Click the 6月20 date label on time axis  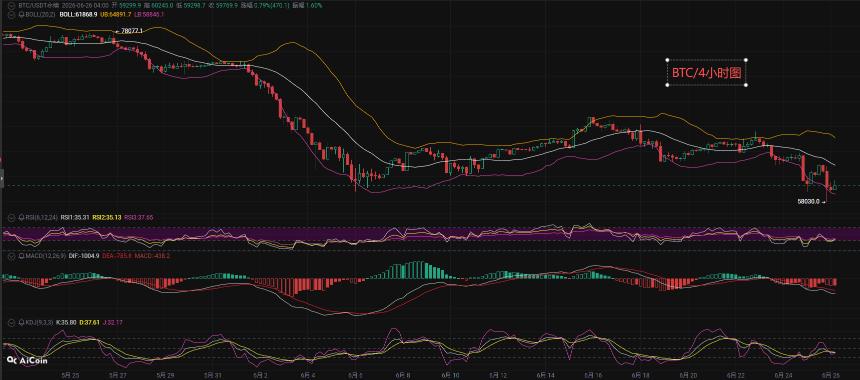(x=687, y=375)
